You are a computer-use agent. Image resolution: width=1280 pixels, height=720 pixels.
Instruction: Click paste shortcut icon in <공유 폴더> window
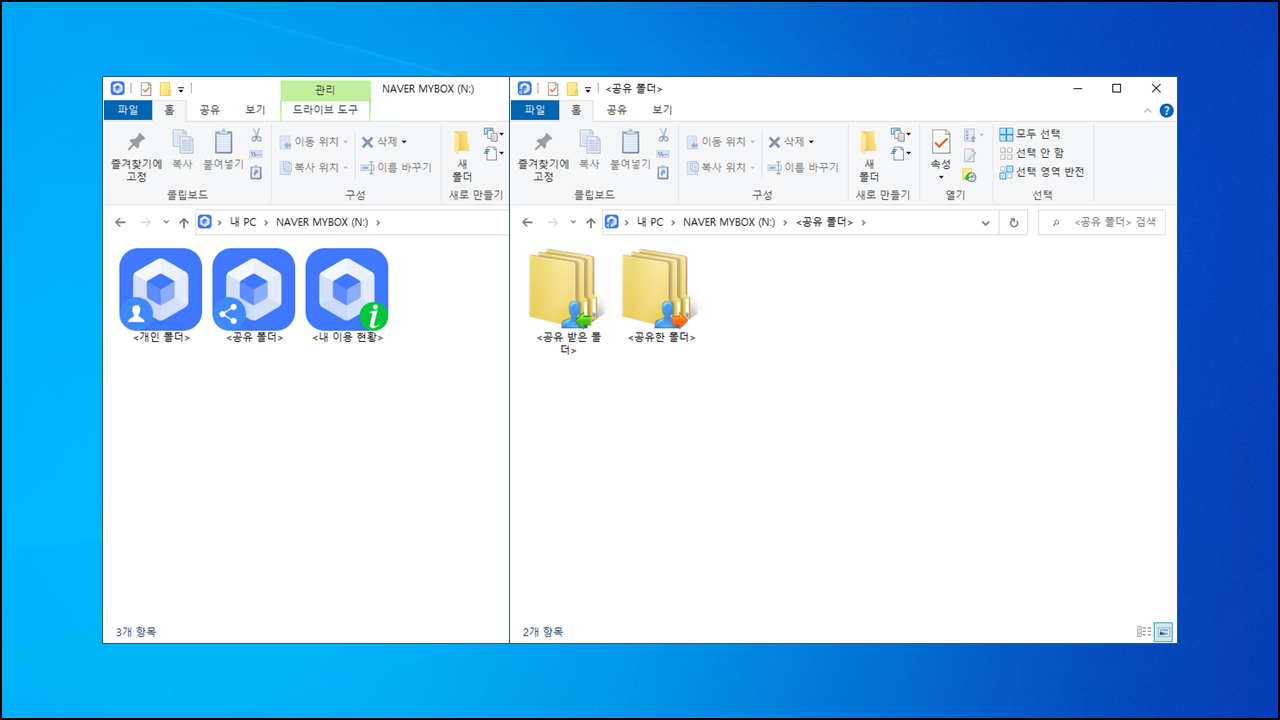tap(663, 172)
